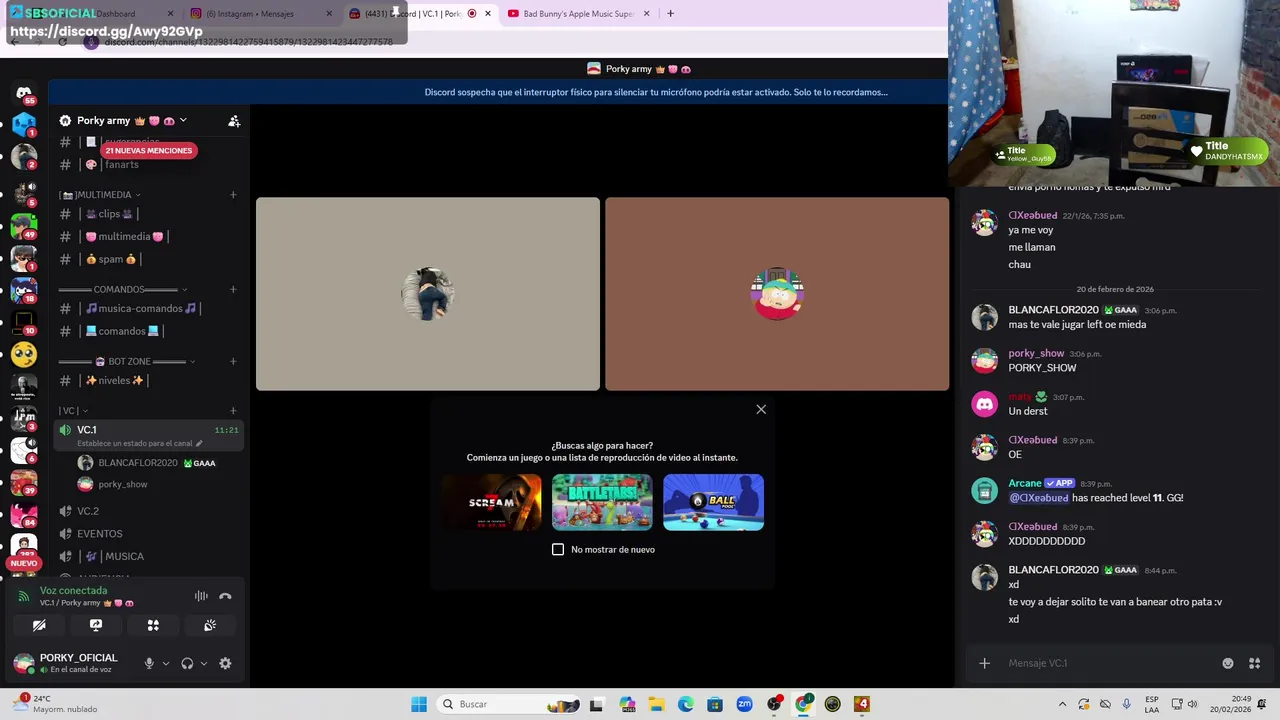Open attachment plus button in chat
The width and height of the screenshot is (1280, 720).
984,663
